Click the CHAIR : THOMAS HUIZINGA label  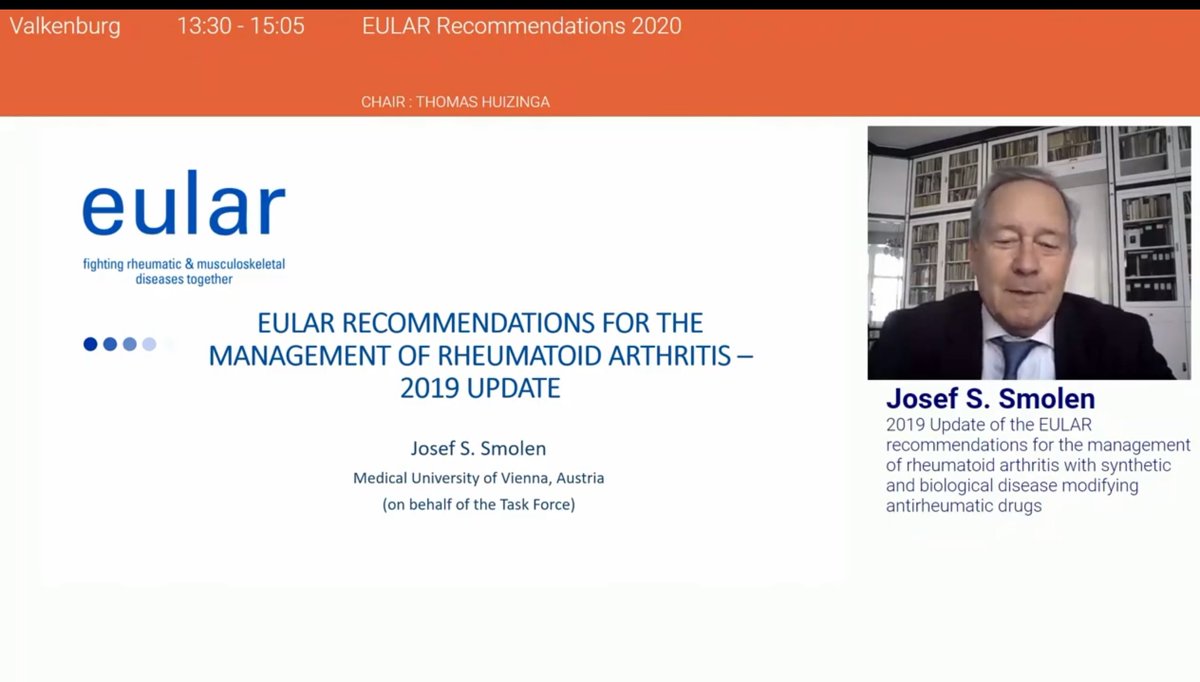pos(455,102)
